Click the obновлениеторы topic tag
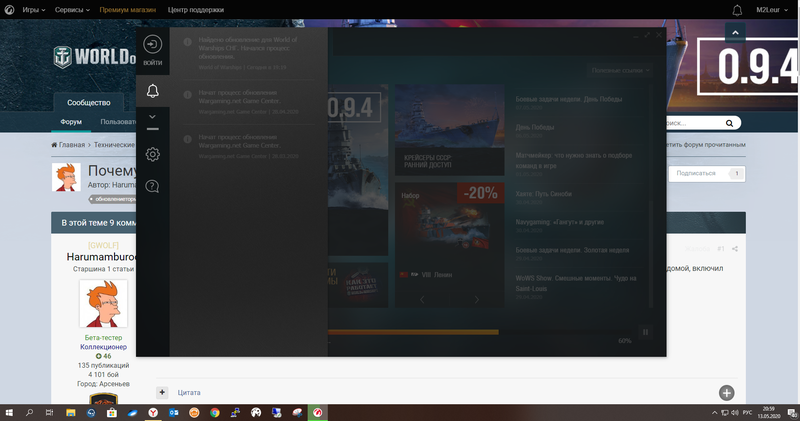This screenshot has height=421, width=800. 114,199
